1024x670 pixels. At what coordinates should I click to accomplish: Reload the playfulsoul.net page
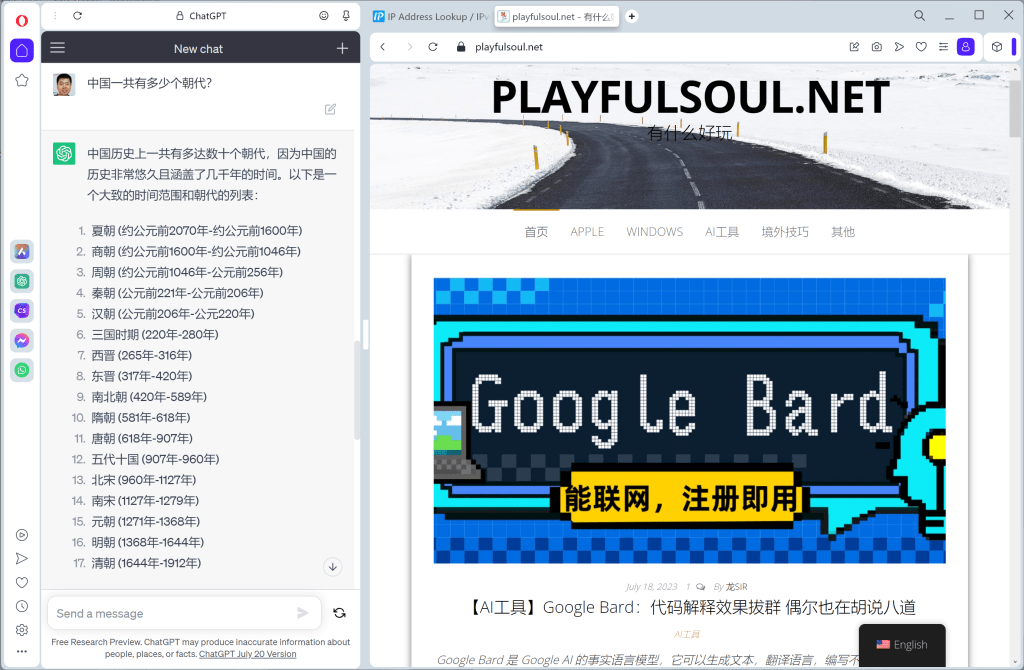click(x=433, y=47)
